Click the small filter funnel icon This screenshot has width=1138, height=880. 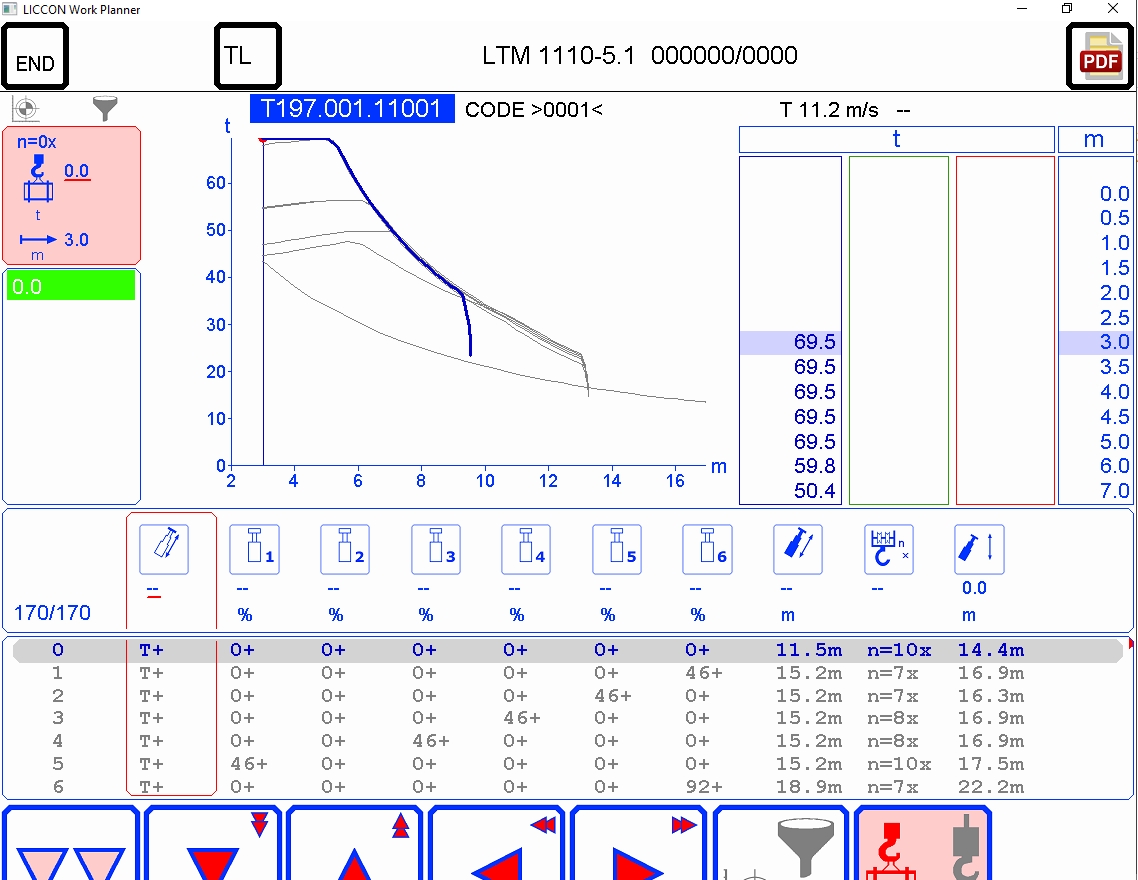[105, 109]
